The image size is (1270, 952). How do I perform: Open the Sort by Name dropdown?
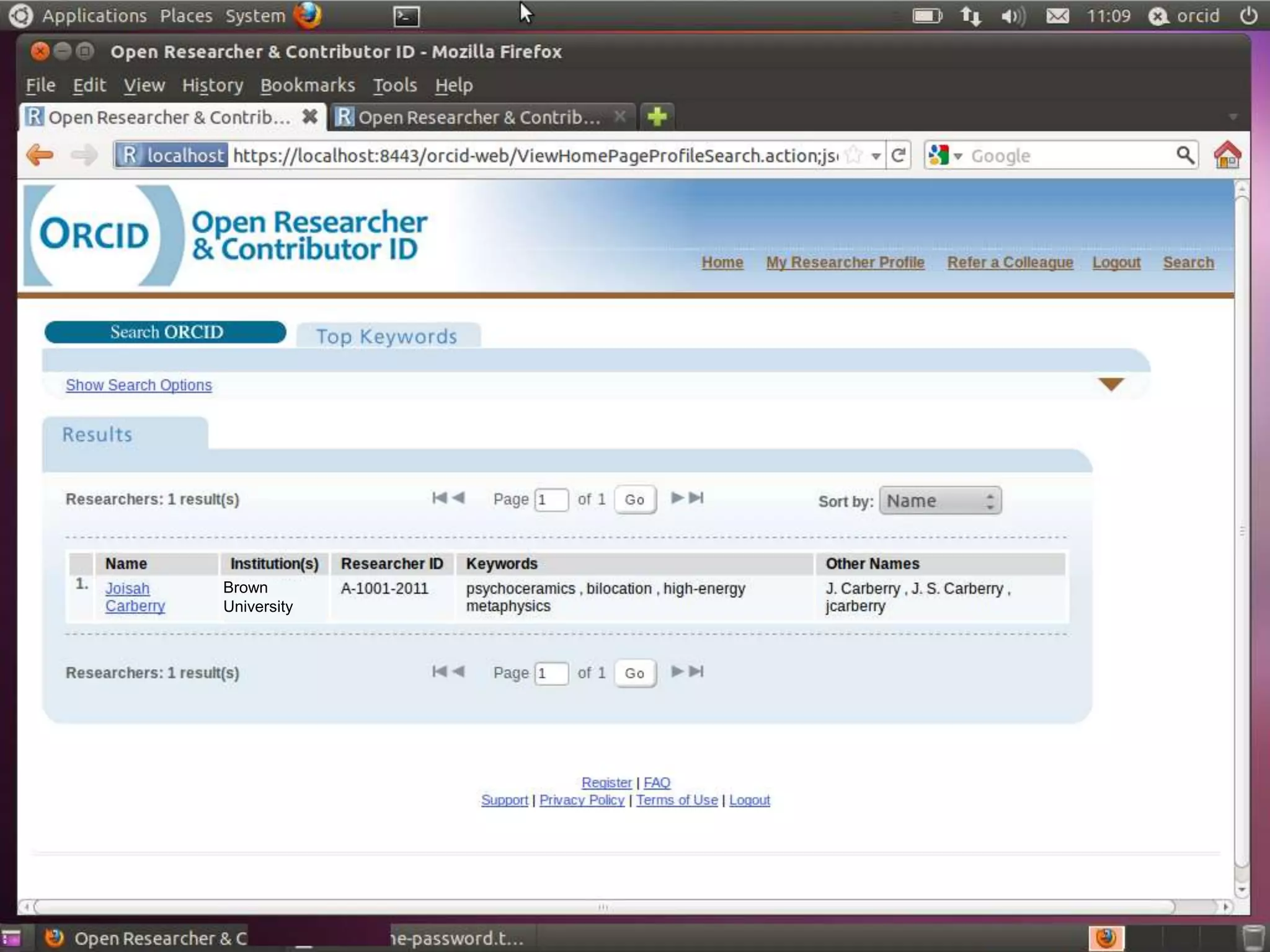(x=939, y=501)
